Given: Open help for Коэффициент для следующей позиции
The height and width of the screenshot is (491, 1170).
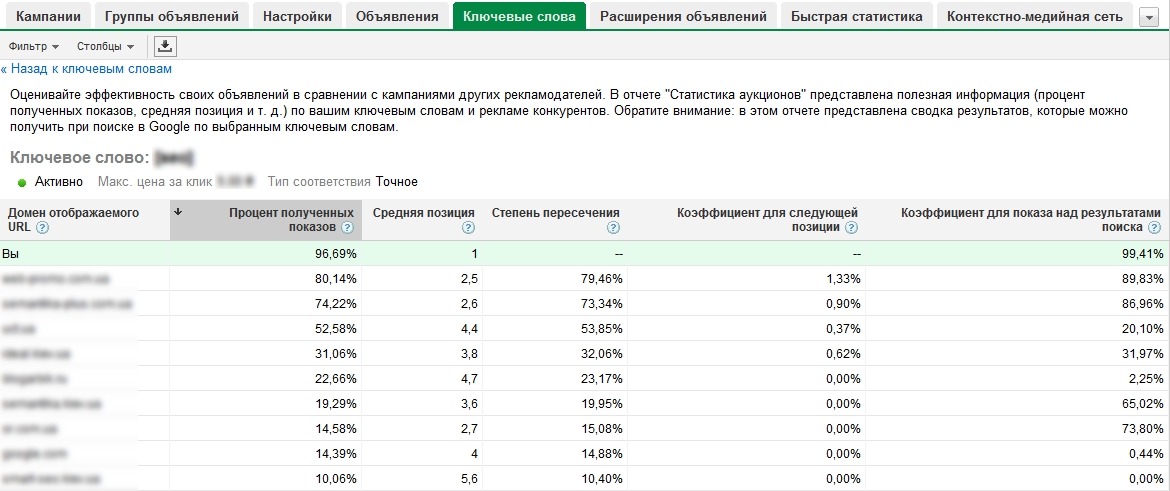Looking at the screenshot, I should (851, 228).
